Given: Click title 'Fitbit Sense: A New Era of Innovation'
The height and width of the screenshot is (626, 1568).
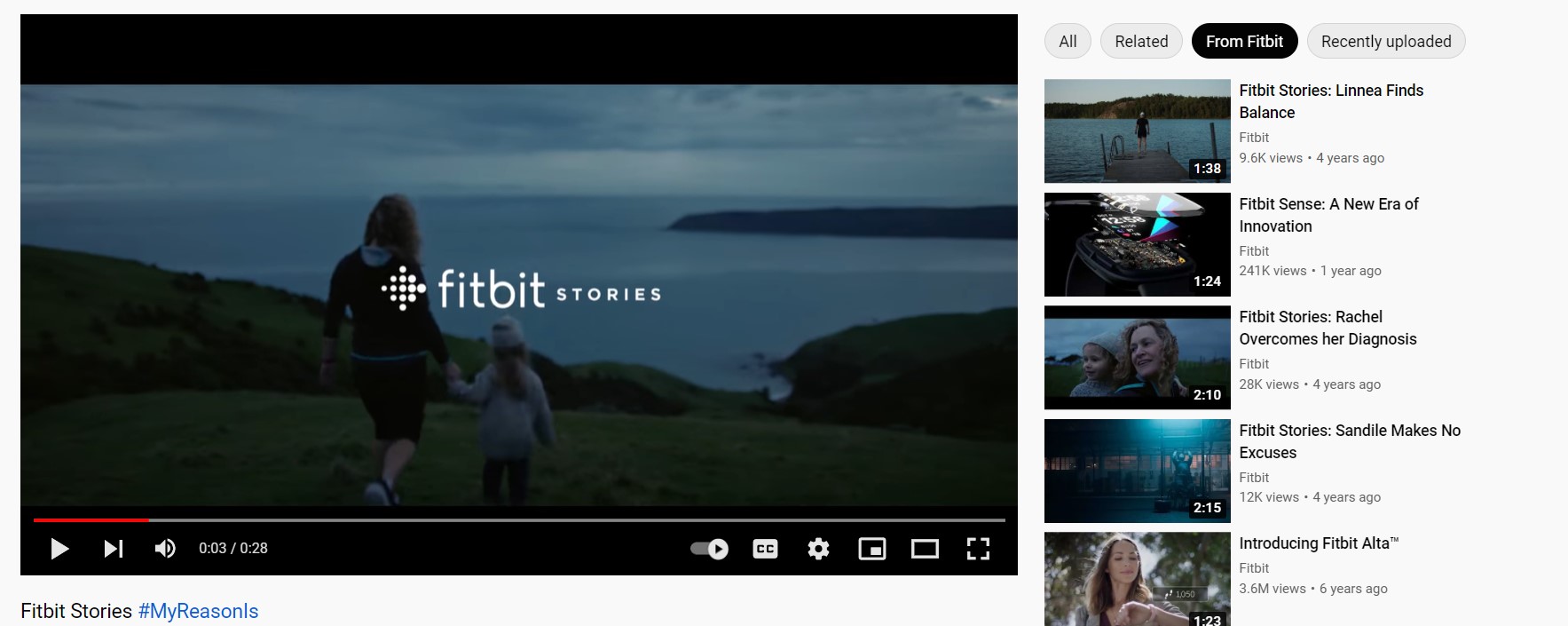Looking at the screenshot, I should [1328, 215].
